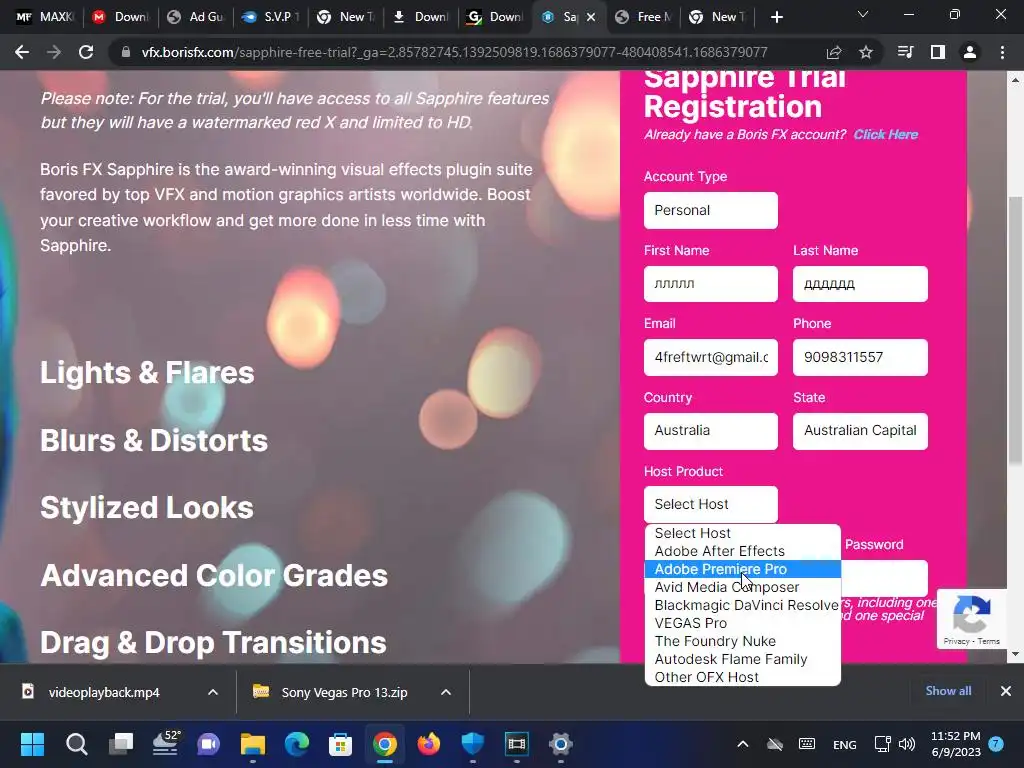Click the Phone number field
The image size is (1024, 768).
tap(860, 357)
